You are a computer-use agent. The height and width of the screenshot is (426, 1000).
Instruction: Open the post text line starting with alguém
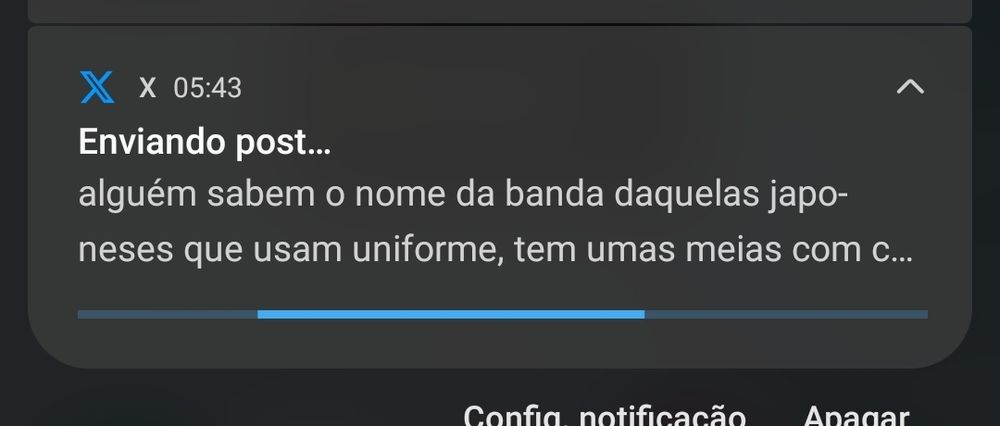463,195
